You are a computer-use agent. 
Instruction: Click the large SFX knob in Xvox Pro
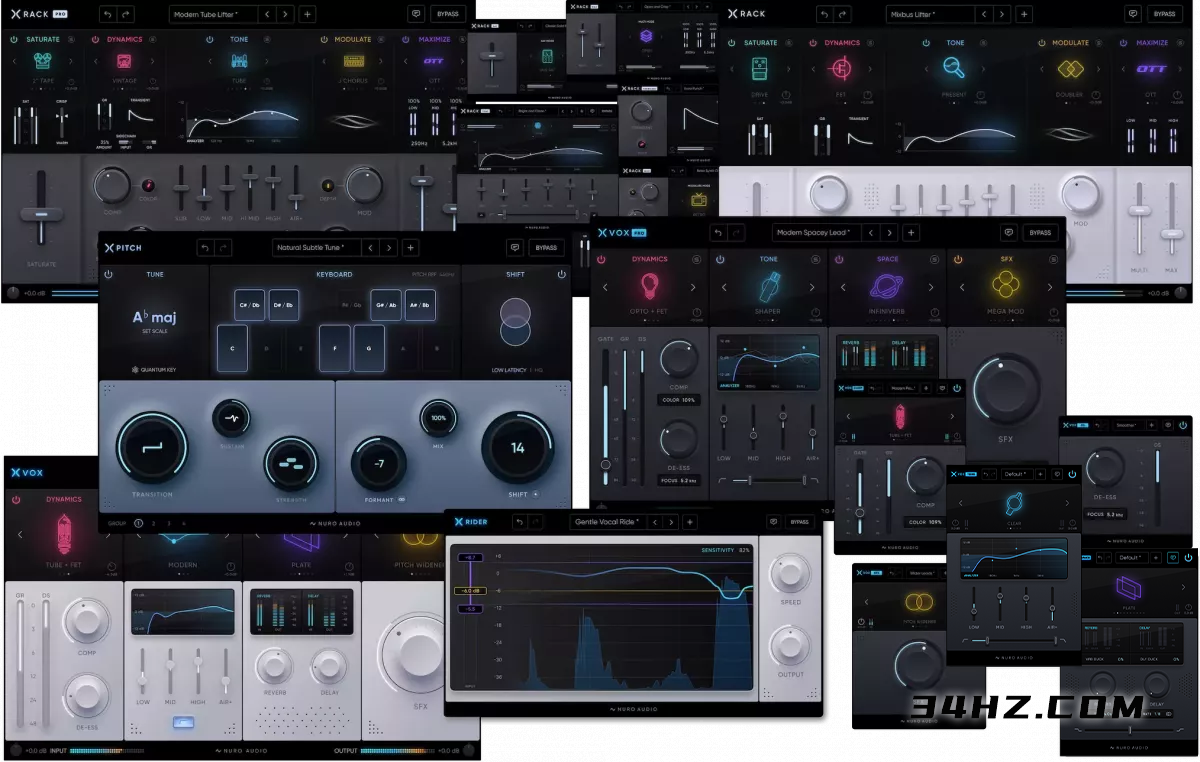click(x=1006, y=389)
